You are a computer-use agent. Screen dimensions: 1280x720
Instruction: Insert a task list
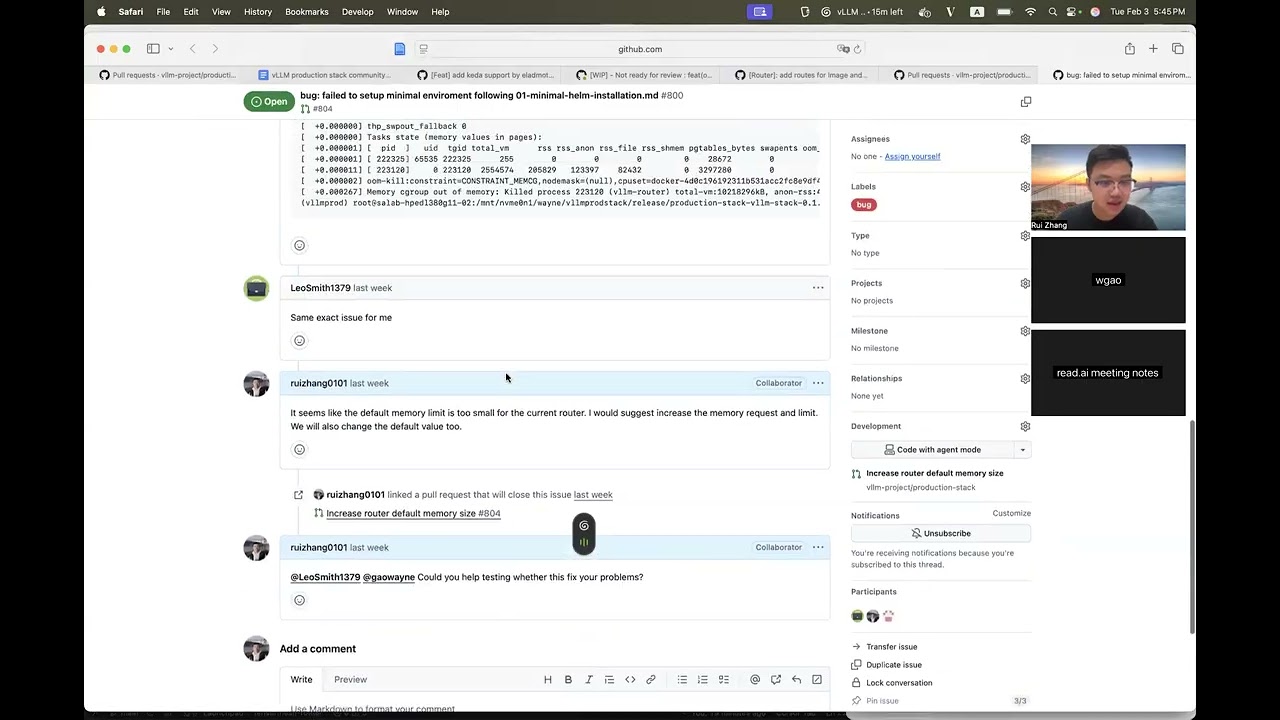[723, 680]
